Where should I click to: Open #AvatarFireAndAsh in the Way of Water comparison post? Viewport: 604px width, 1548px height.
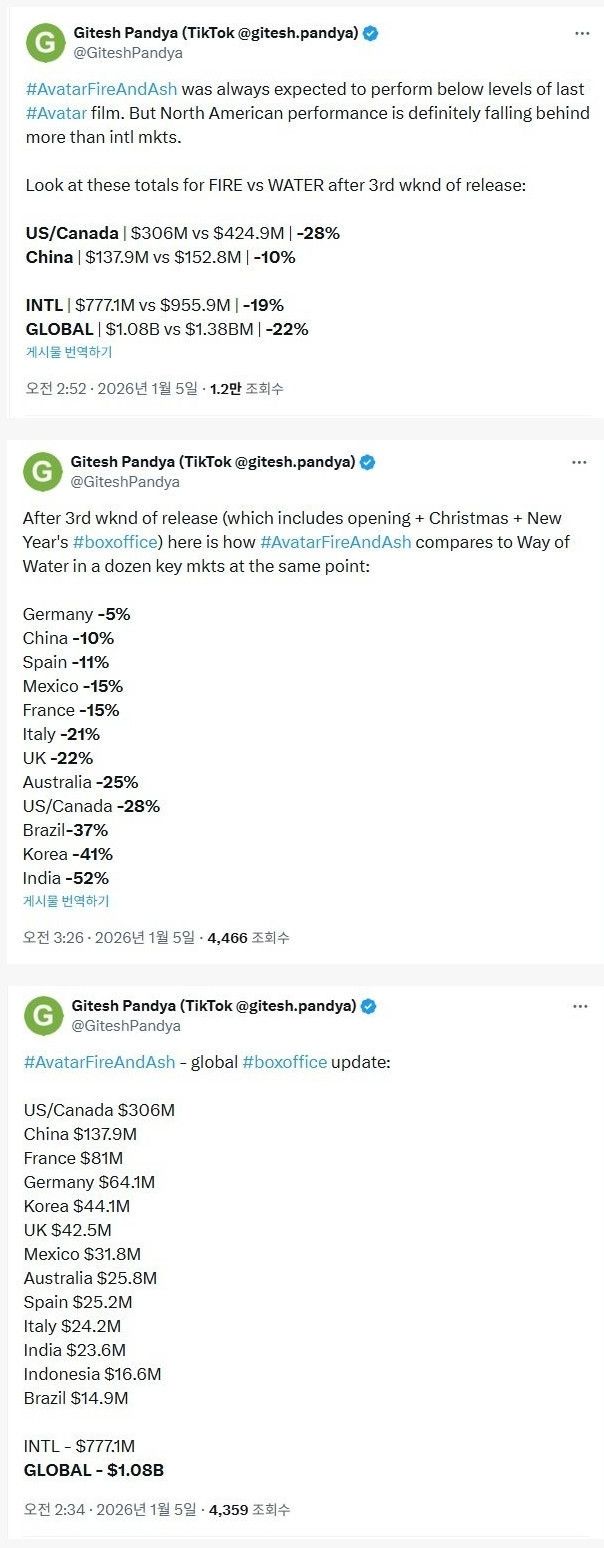tap(337, 542)
